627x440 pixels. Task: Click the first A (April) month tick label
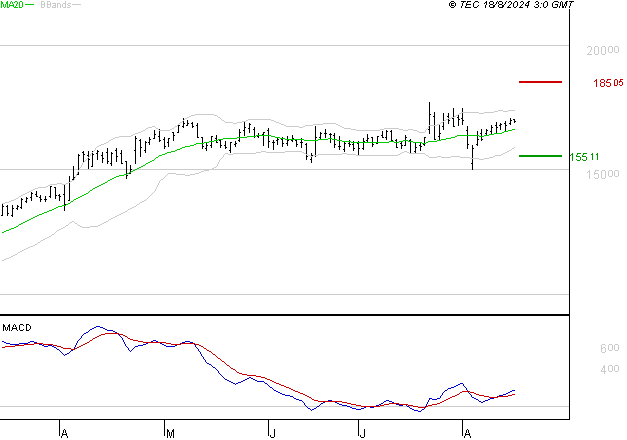coord(65,433)
